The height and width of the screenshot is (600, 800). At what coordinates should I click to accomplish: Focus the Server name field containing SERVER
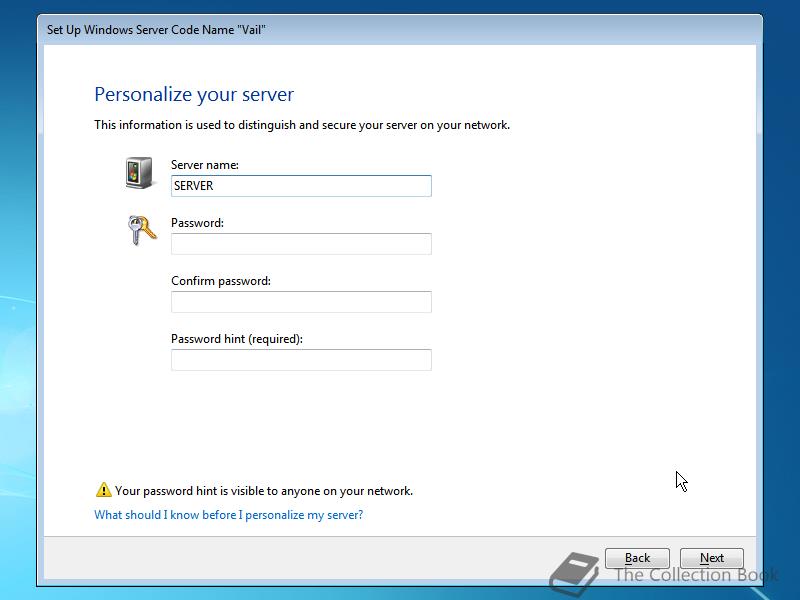point(301,186)
